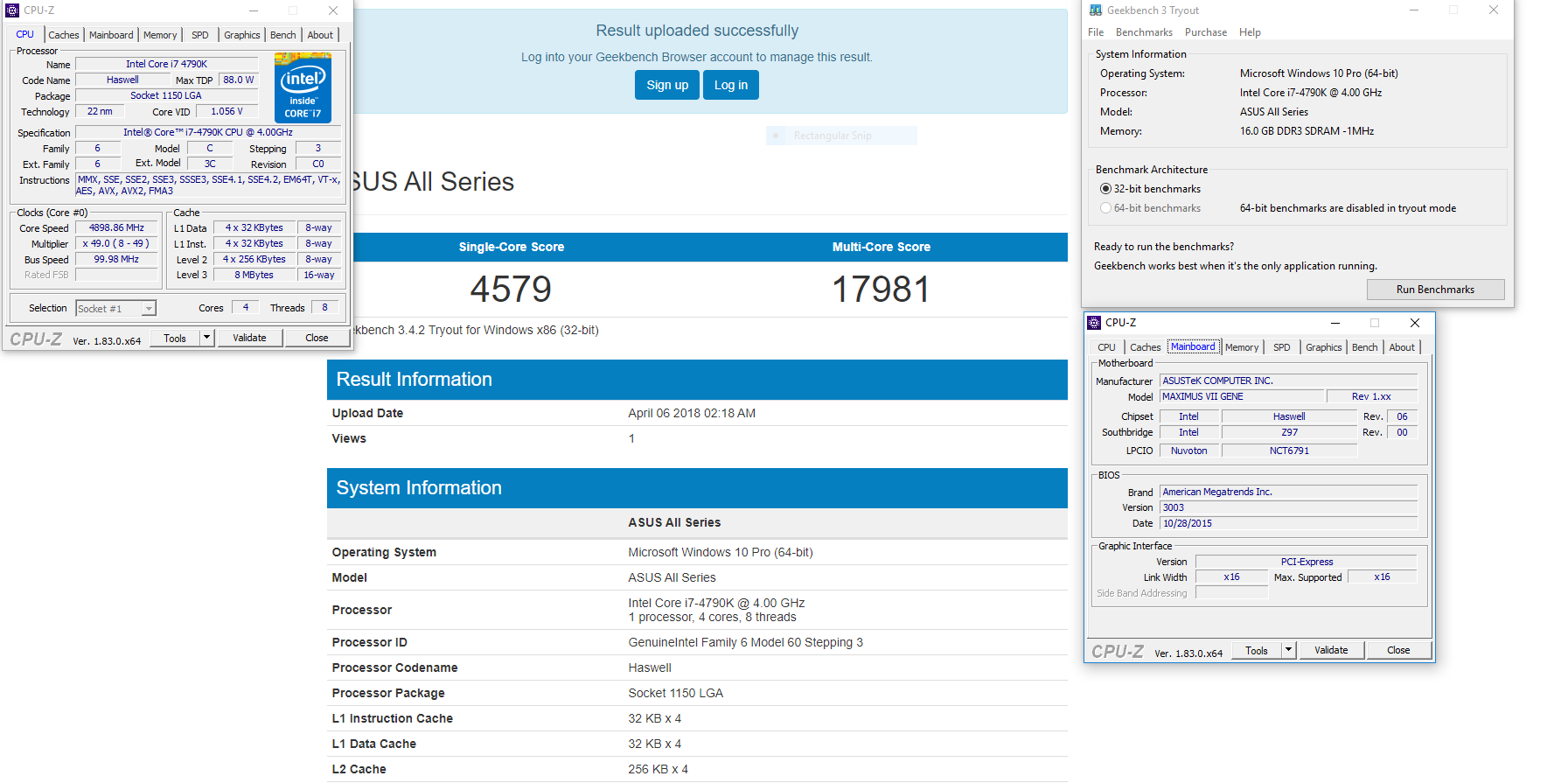The width and height of the screenshot is (1568, 783).
Task: Click Validate in top-left CPU-Z window
Action: click(x=249, y=338)
